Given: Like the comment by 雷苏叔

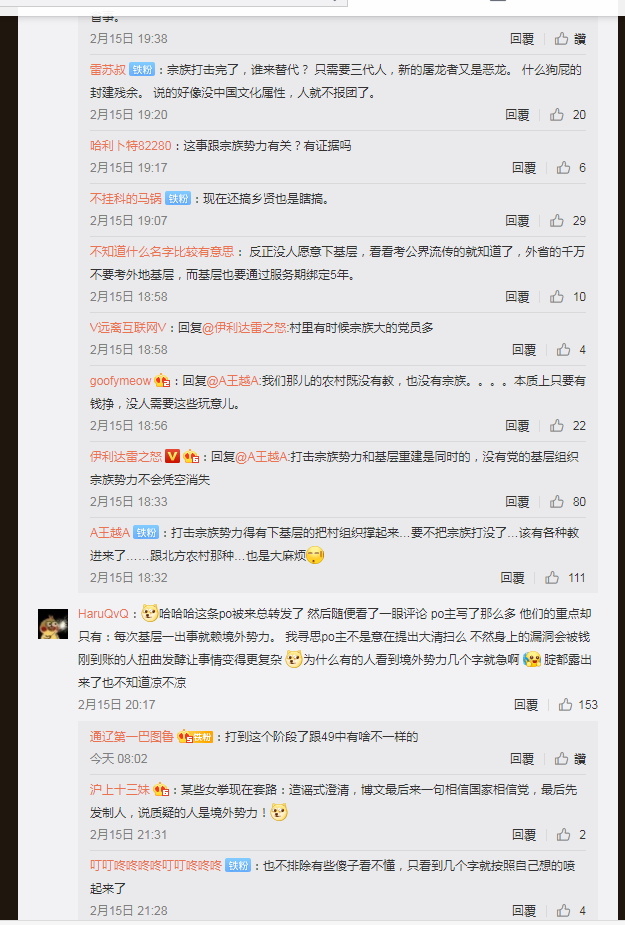Looking at the screenshot, I should [557, 114].
